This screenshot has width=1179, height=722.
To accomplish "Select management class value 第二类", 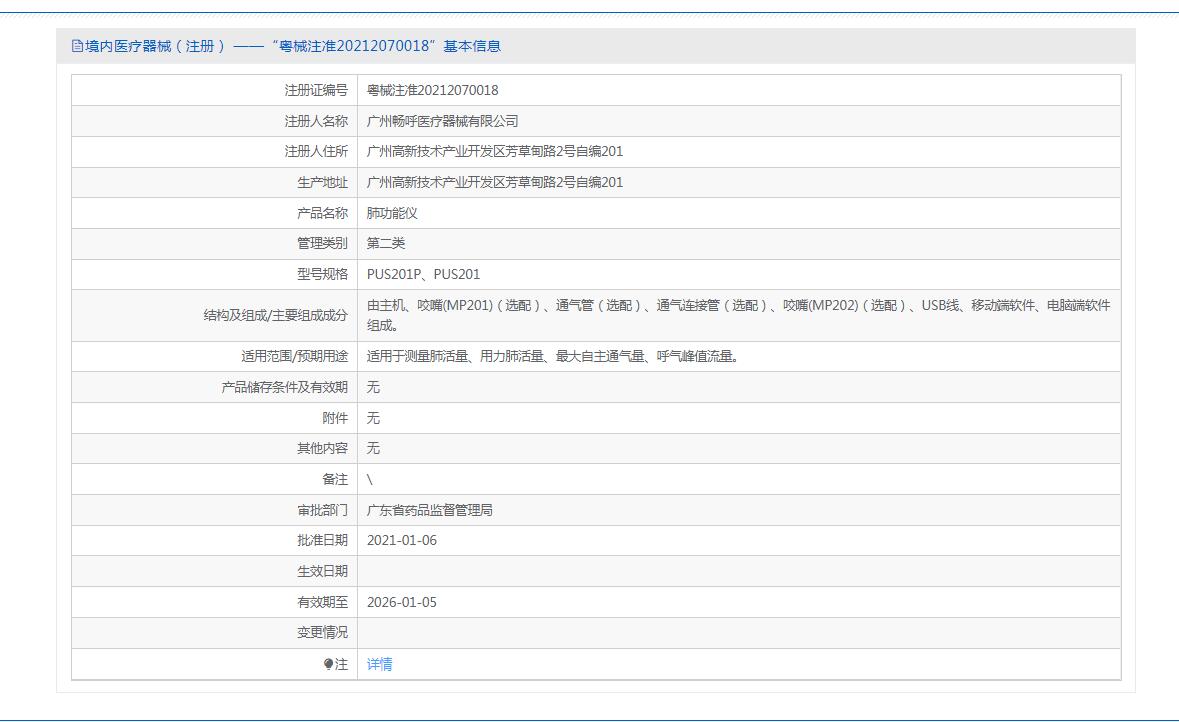I will click(386, 243).
